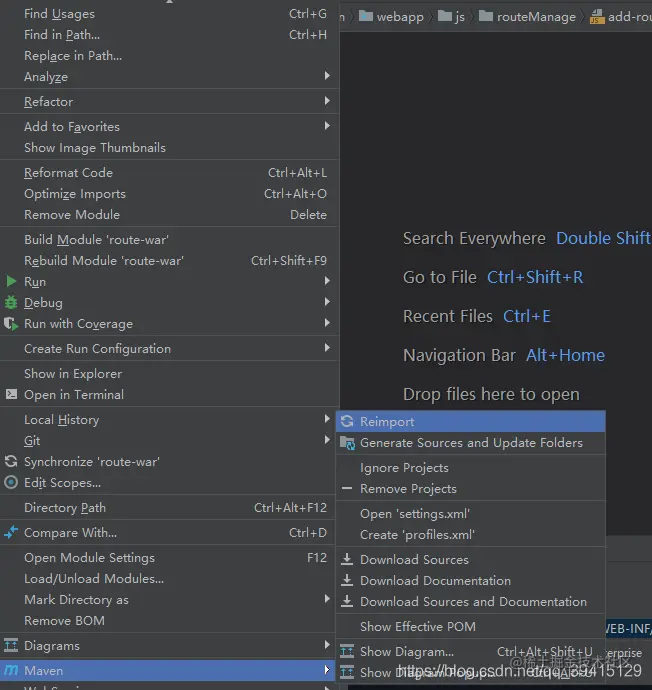Expand the Git submenu arrow

(x=327, y=440)
